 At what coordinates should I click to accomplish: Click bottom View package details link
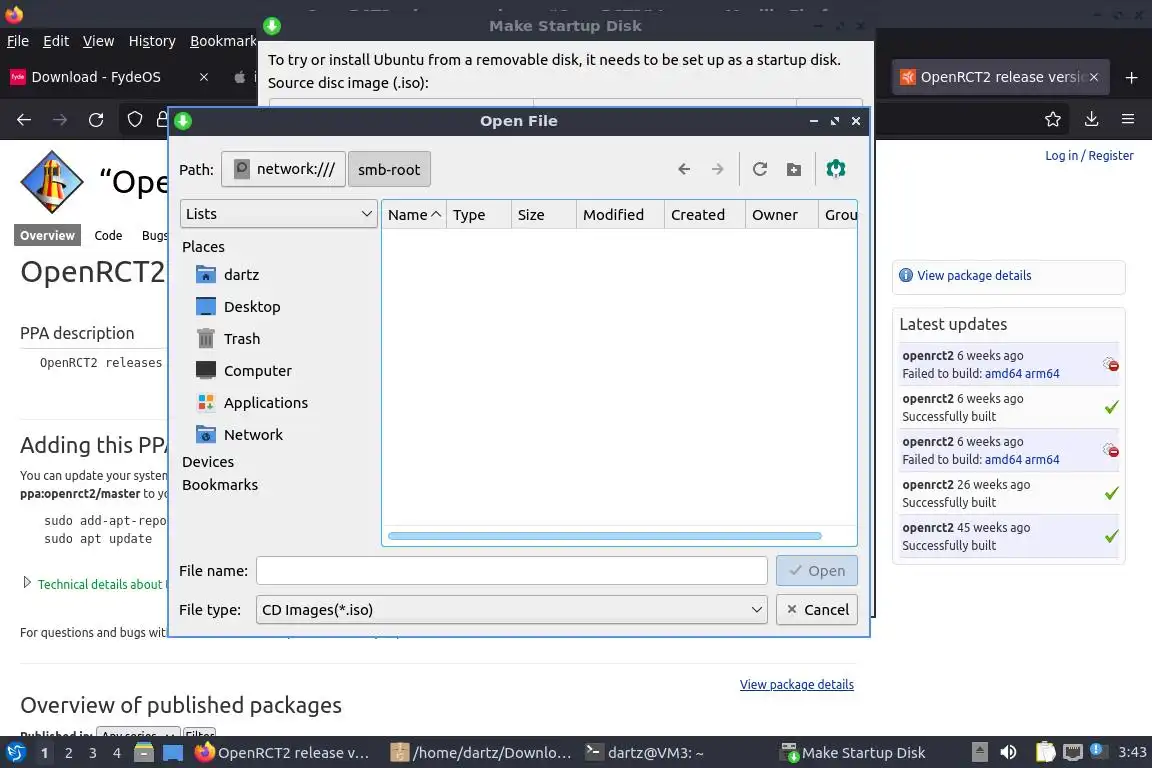pos(796,684)
